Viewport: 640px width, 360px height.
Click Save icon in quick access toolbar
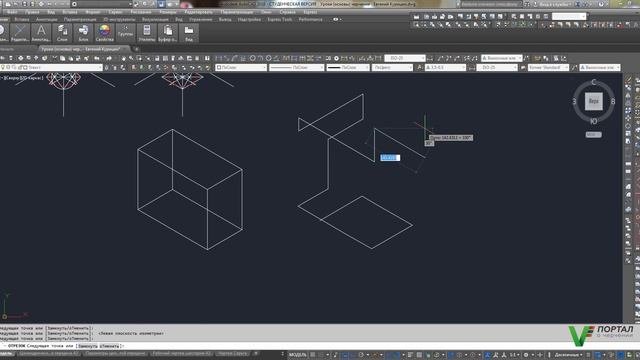click(25, 4)
